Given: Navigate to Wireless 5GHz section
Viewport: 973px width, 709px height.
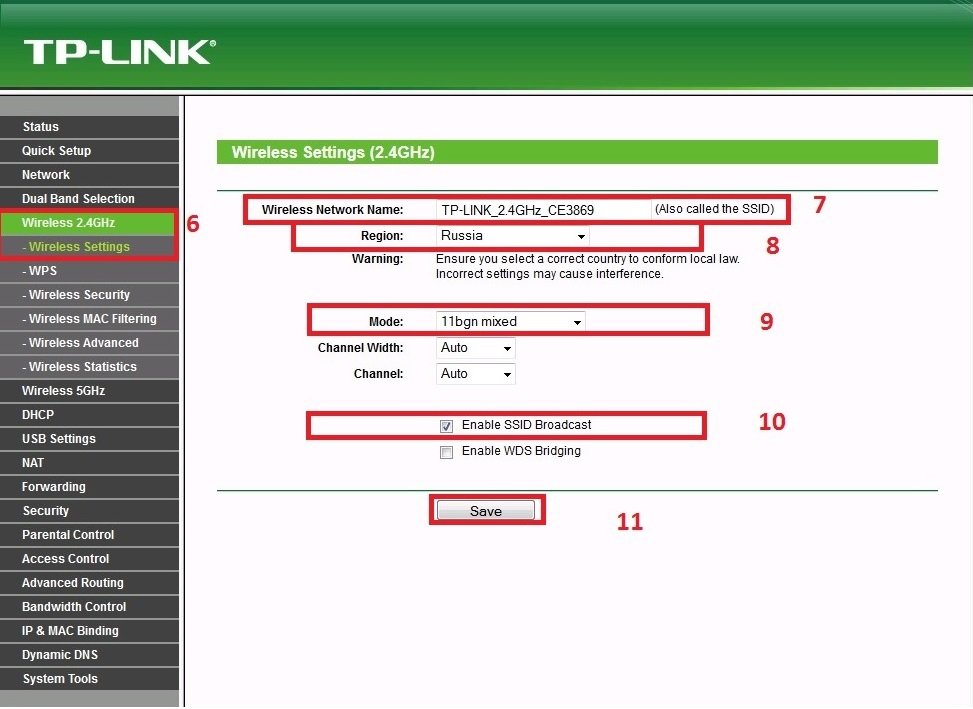Looking at the screenshot, I should [x=63, y=391].
